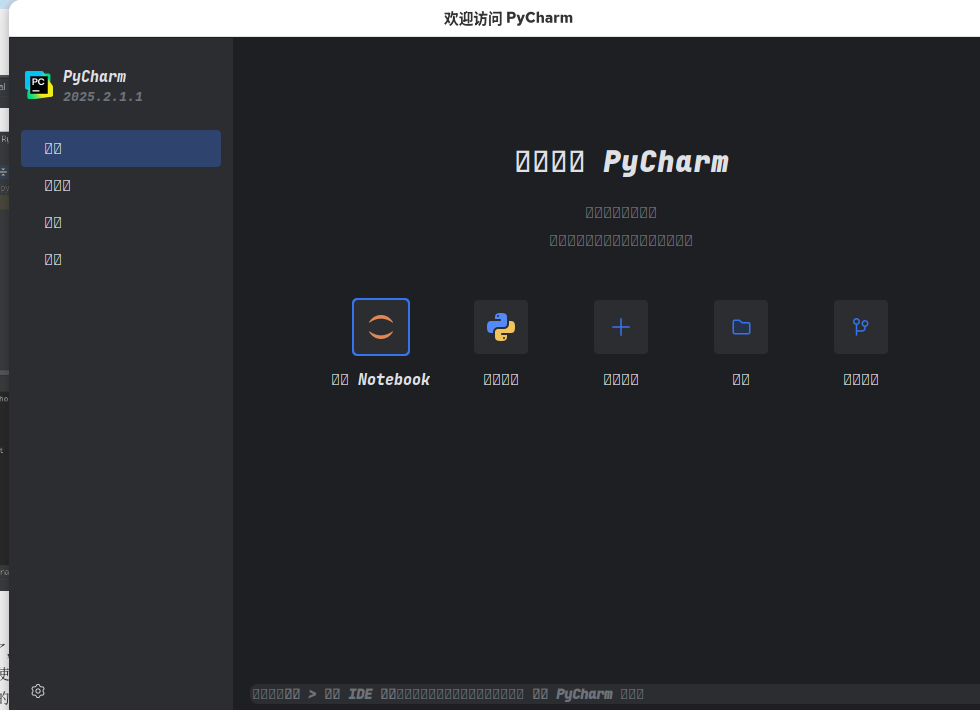Open settings via the gear icon

[38, 691]
